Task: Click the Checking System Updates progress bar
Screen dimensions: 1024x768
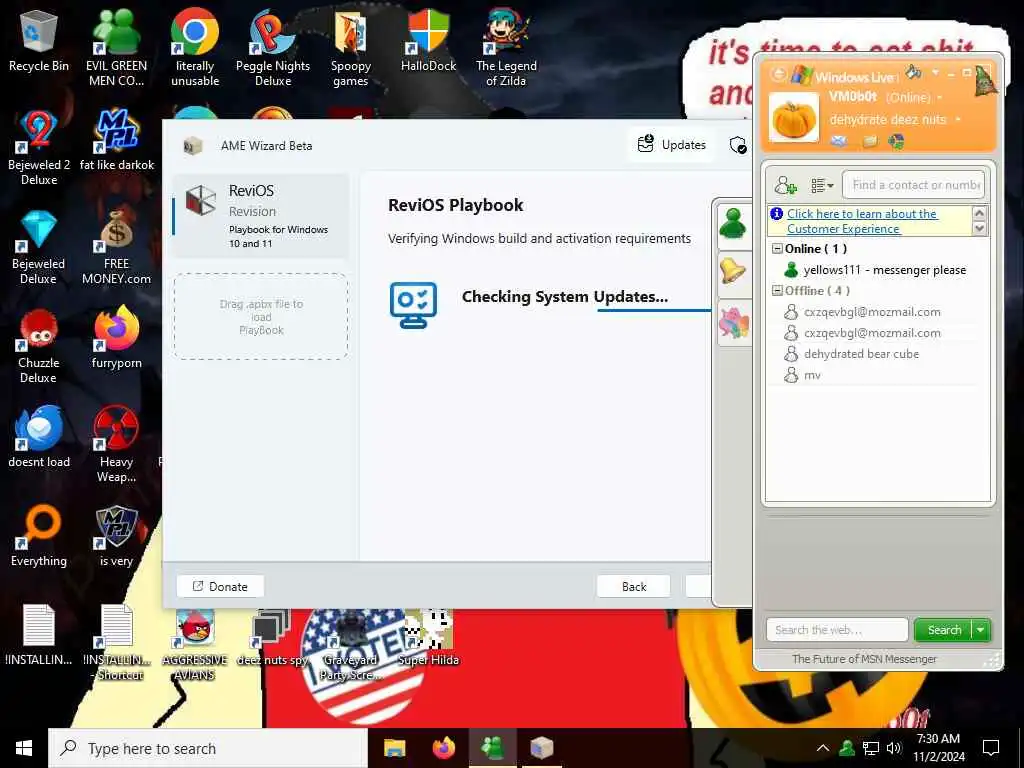Action: pos(654,310)
